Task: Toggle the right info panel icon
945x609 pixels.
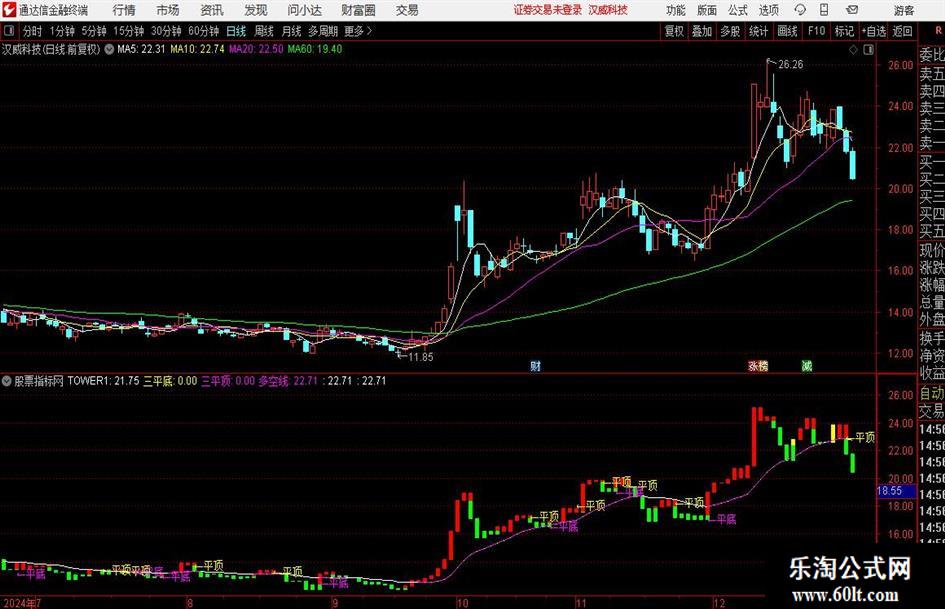Action: 868,50
